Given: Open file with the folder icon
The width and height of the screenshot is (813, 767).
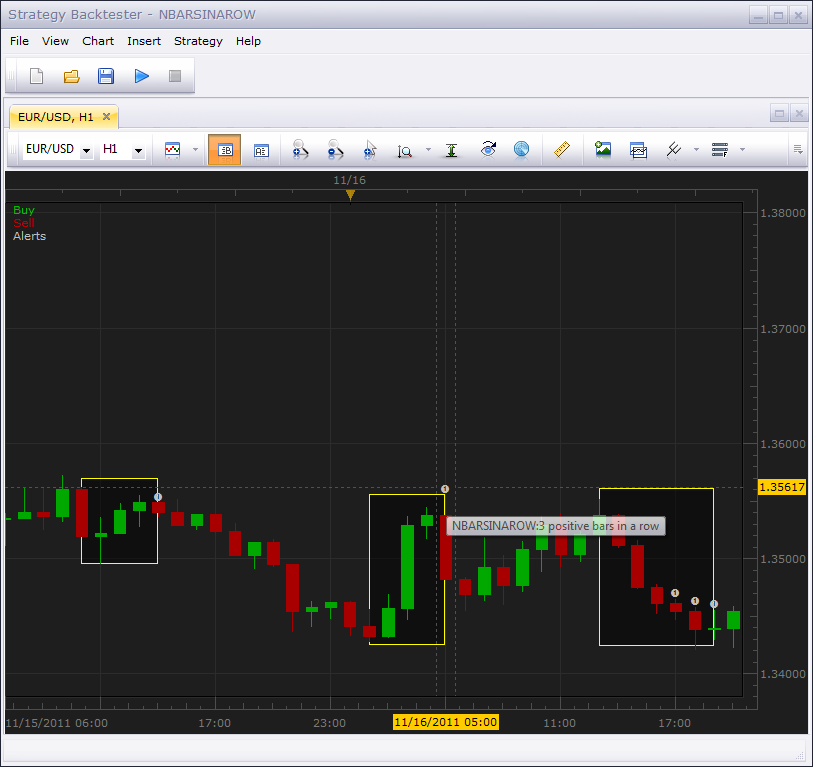Looking at the screenshot, I should 72,76.
